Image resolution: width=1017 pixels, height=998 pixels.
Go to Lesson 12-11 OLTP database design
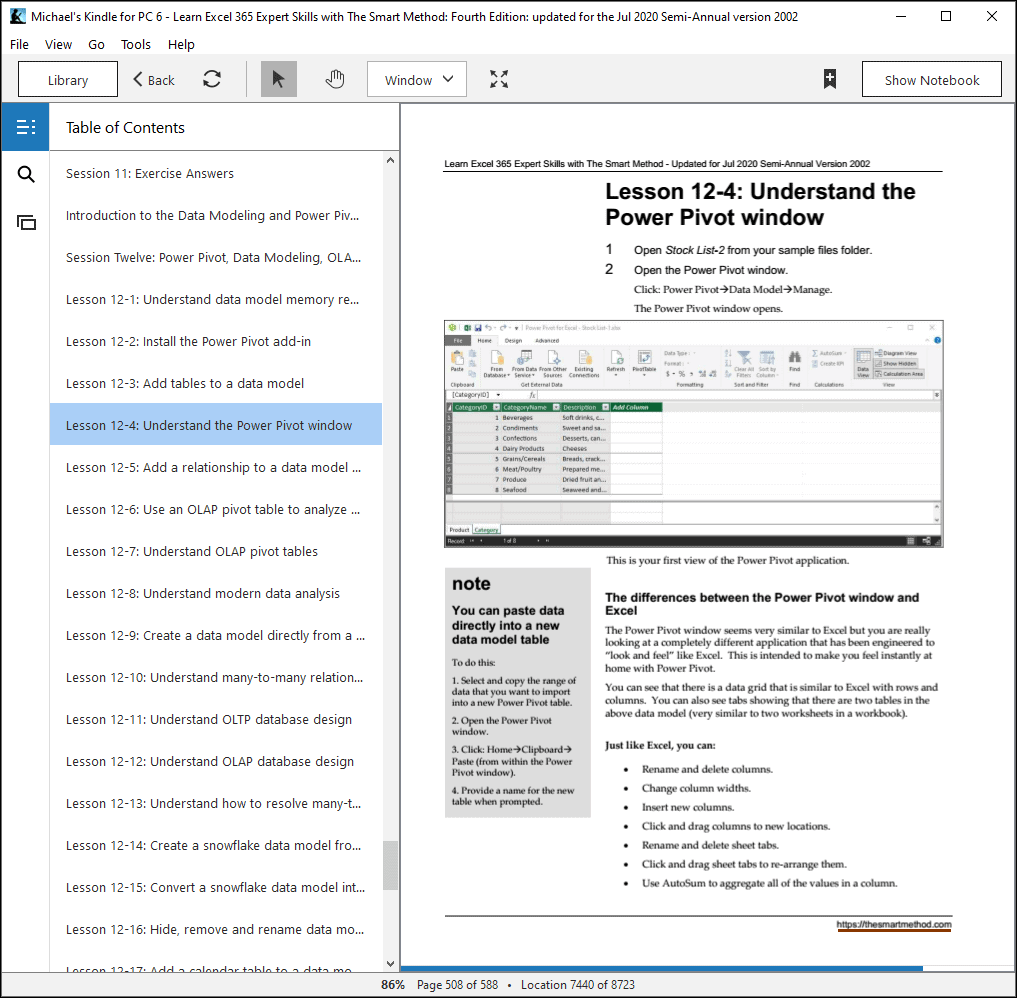coord(215,719)
